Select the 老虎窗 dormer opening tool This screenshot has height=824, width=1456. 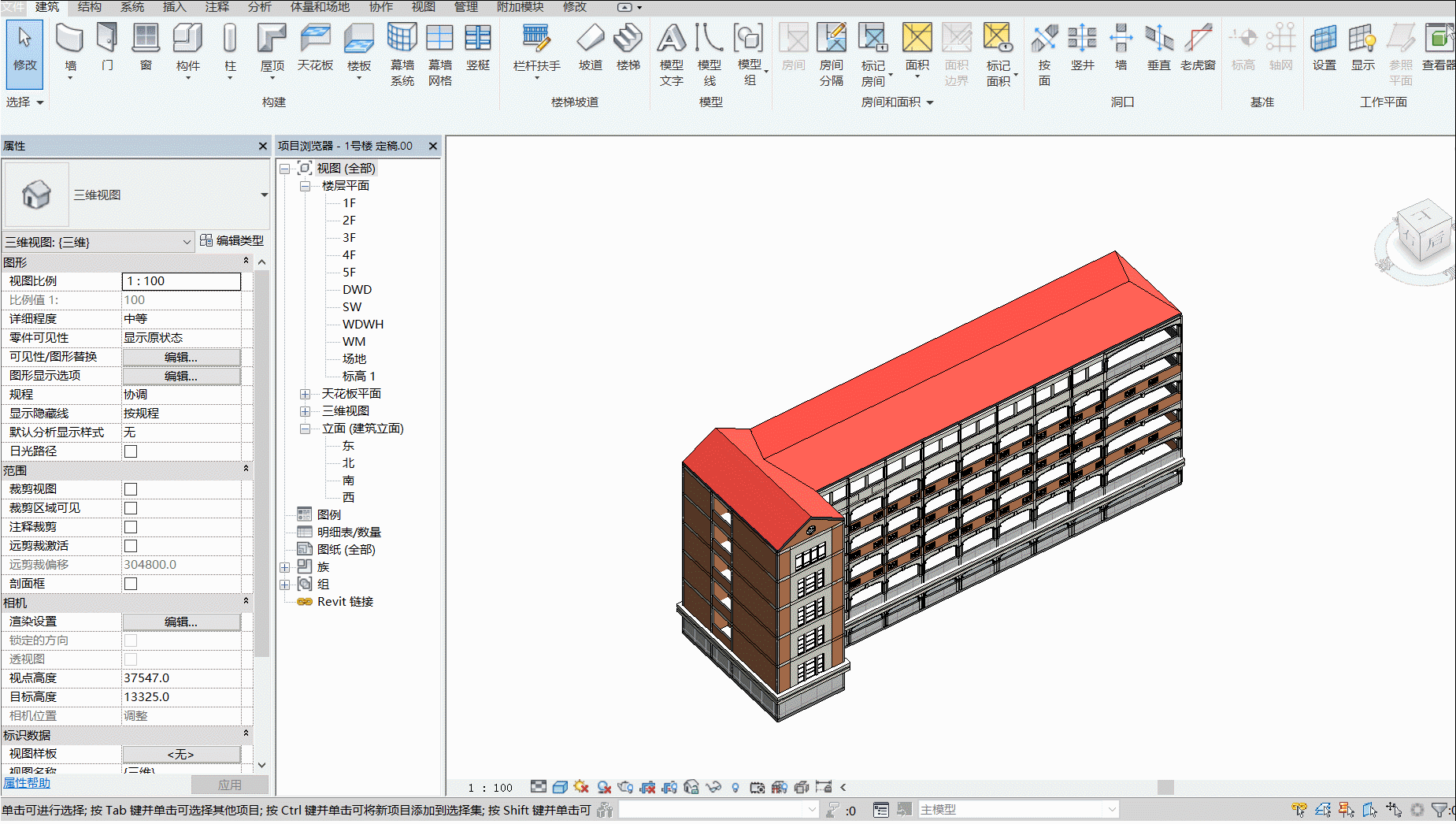[x=1198, y=38]
